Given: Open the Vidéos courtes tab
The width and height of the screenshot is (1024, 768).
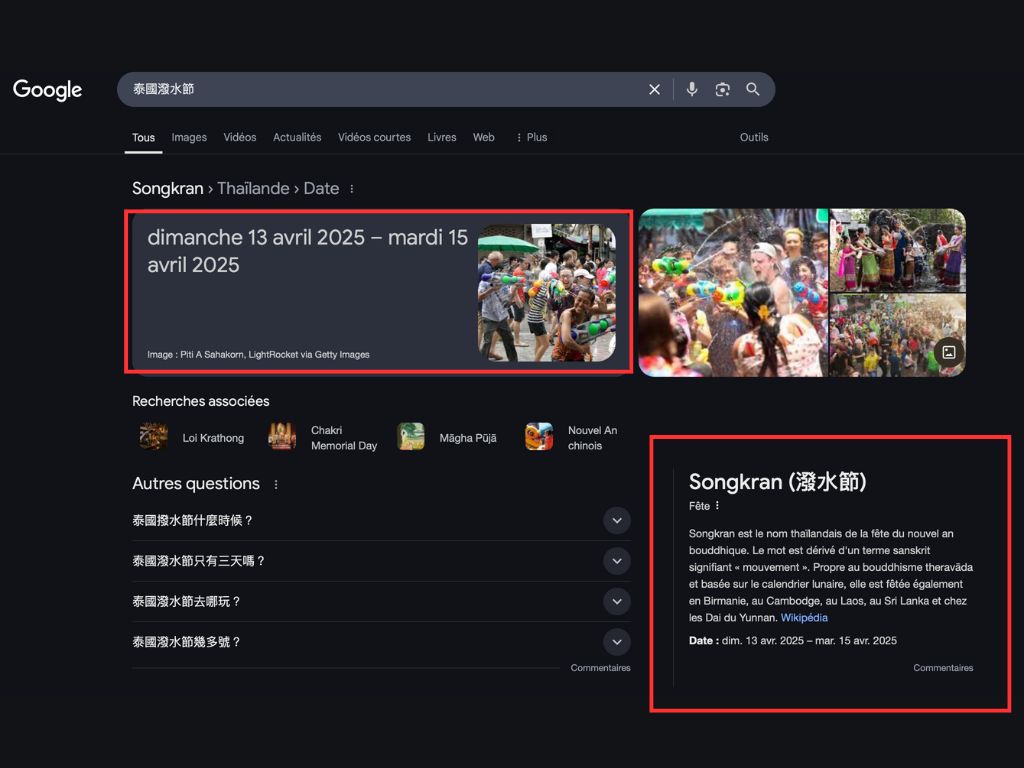Looking at the screenshot, I should (x=374, y=137).
